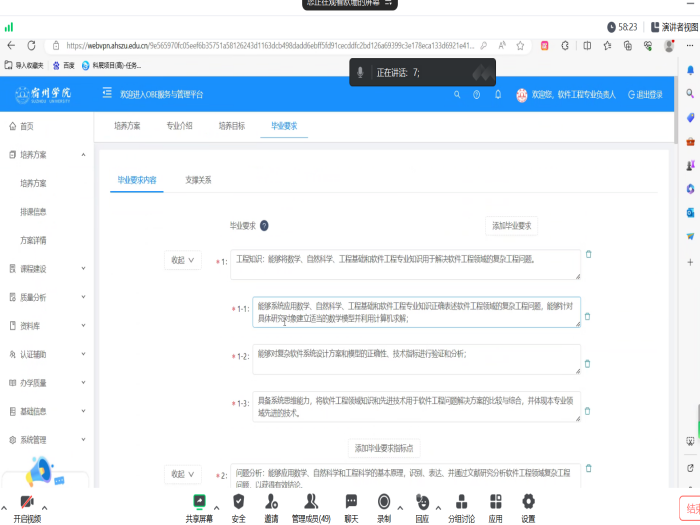700x525 pixels.
Task: Click 添加毕业要求指标点 button
Action: click(383, 448)
